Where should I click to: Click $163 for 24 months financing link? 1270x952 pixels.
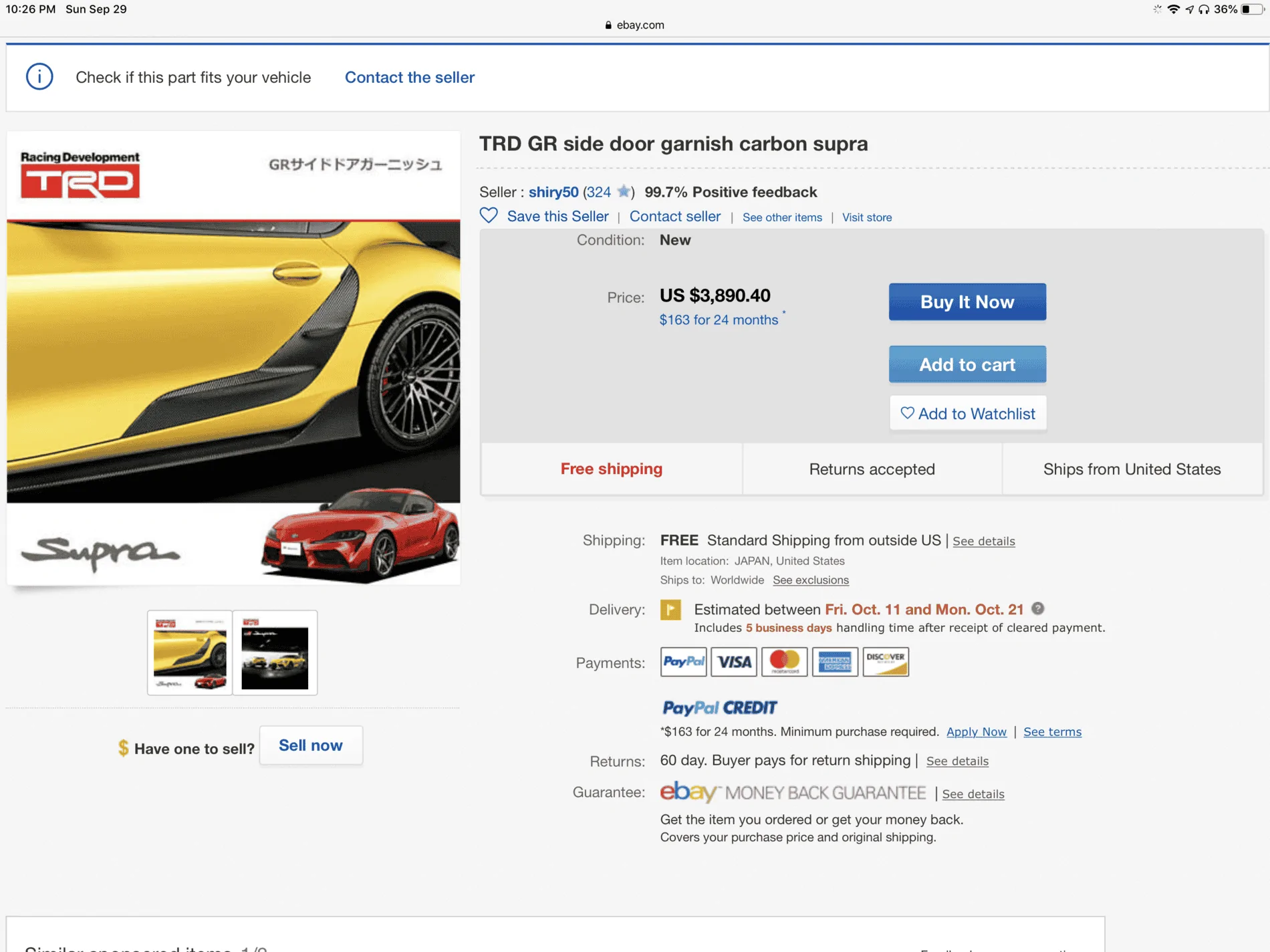[x=719, y=320]
